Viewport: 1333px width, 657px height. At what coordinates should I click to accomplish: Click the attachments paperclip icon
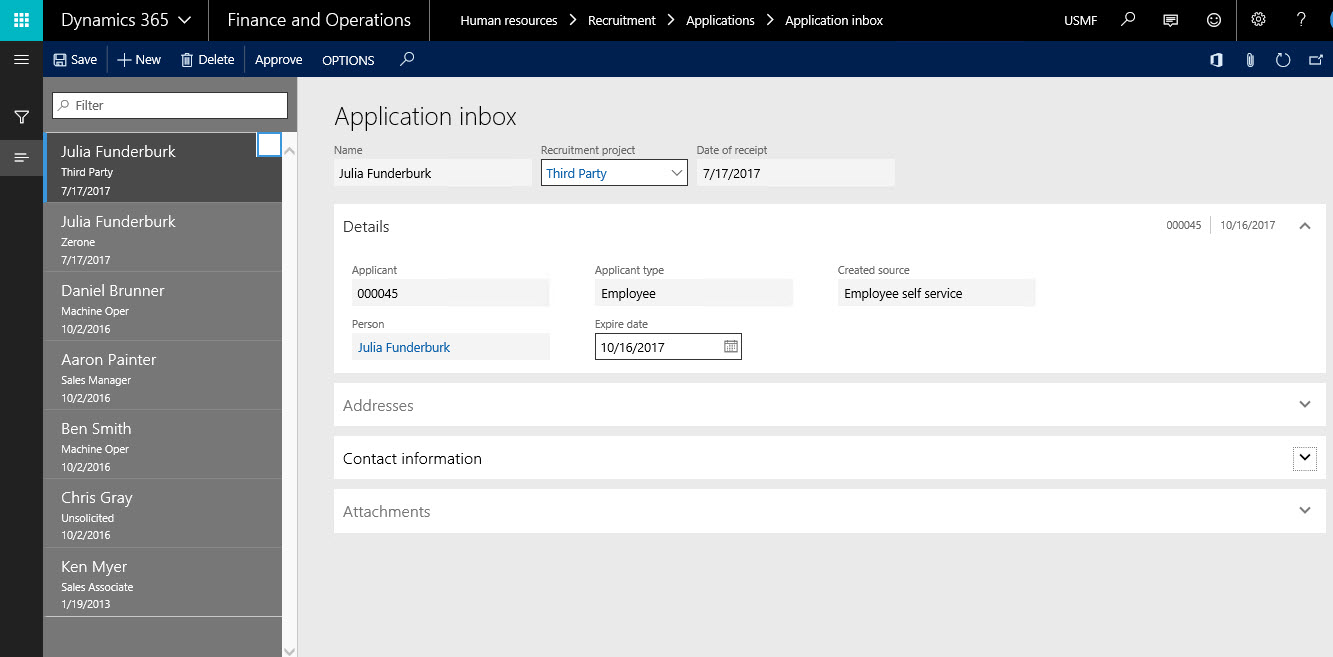click(1250, 60)
